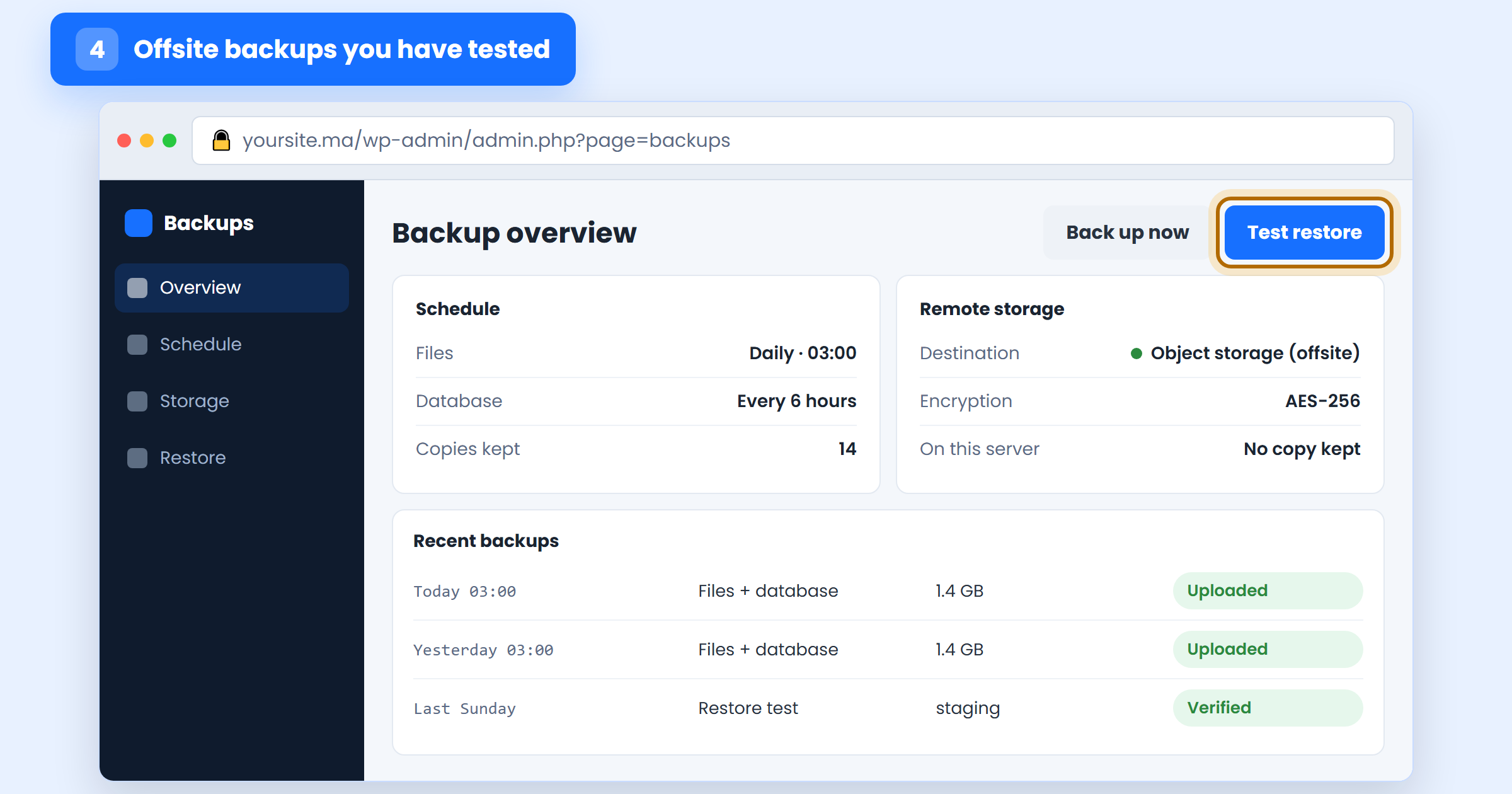Click the staging text in restore row
This screenshot has height=794, width=1512.
click(x=968, y=709)
